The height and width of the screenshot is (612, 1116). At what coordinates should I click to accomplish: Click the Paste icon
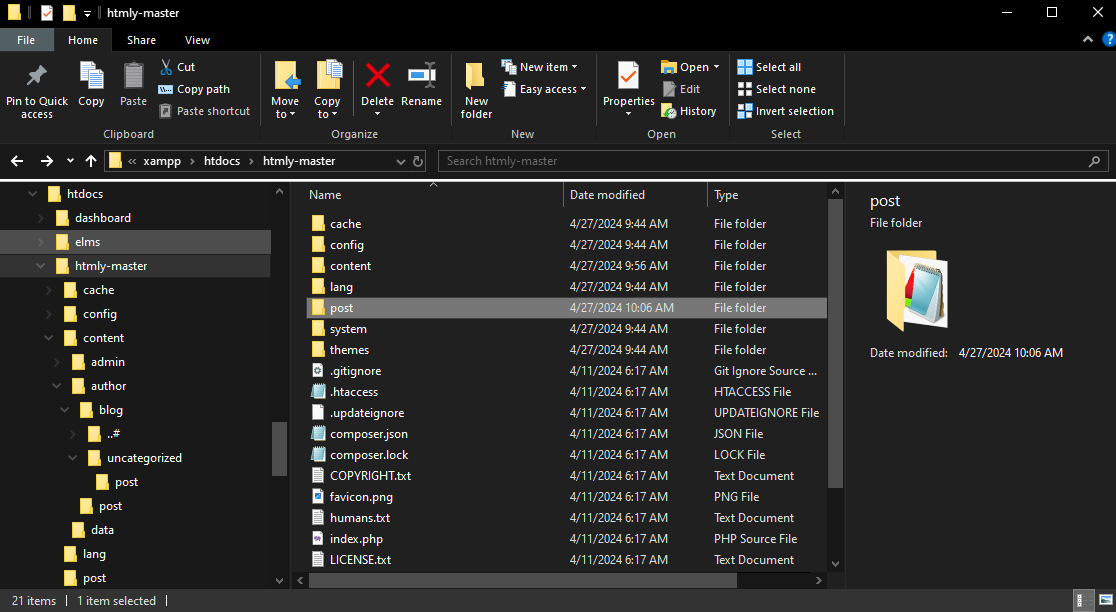[132, 88]
